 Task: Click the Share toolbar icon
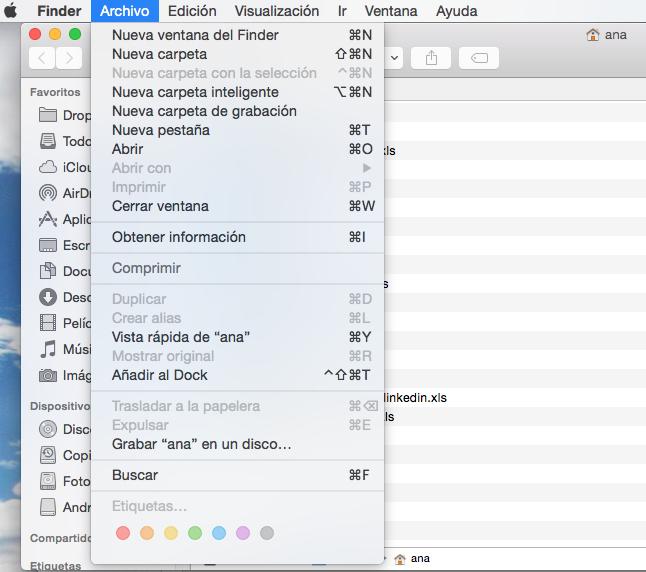[431, 58]
